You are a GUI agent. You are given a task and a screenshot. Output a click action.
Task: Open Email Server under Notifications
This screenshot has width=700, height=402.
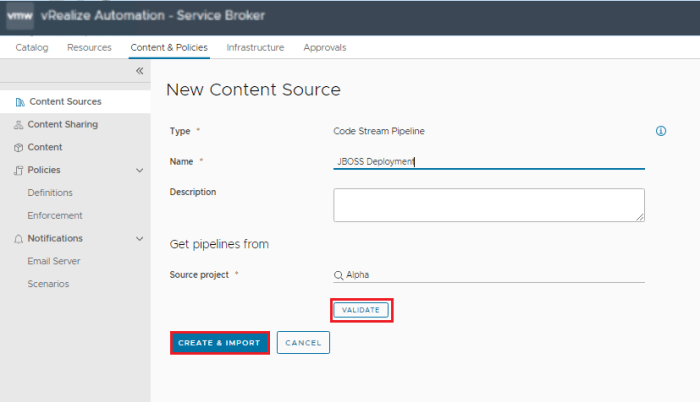[54, 261]
